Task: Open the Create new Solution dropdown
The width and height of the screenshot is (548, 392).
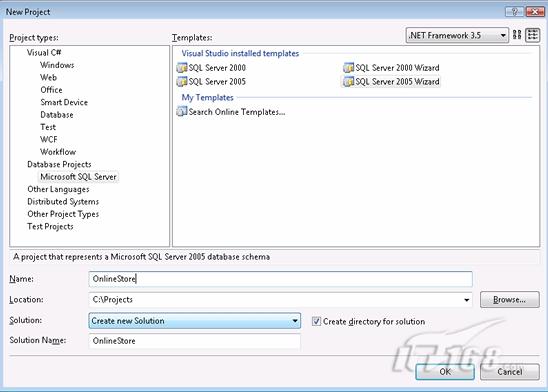Action: pos(195,321)
